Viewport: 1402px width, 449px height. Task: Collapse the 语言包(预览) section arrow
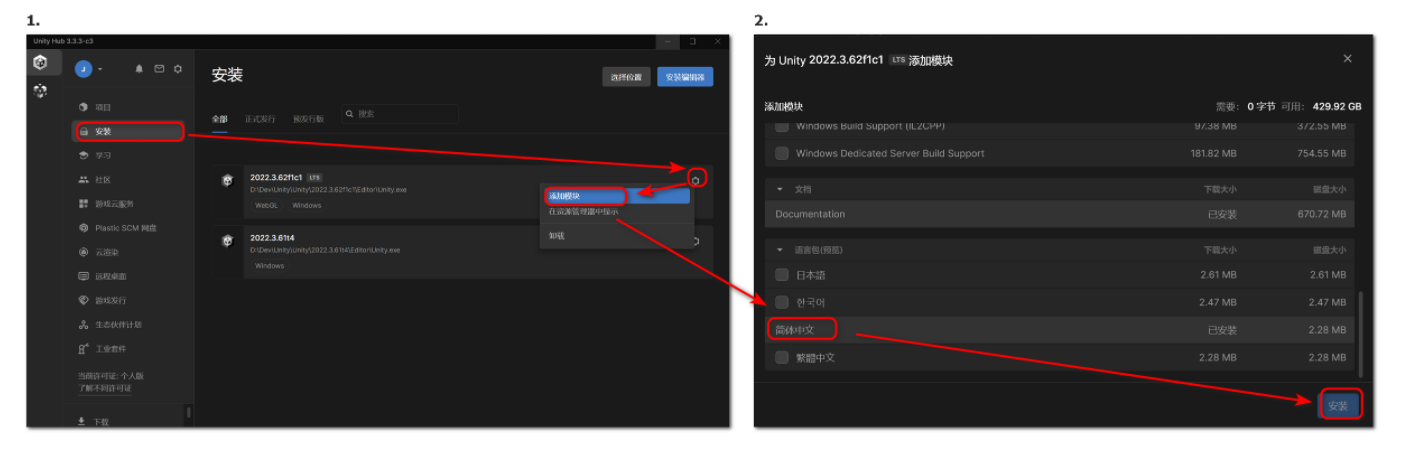780,249
